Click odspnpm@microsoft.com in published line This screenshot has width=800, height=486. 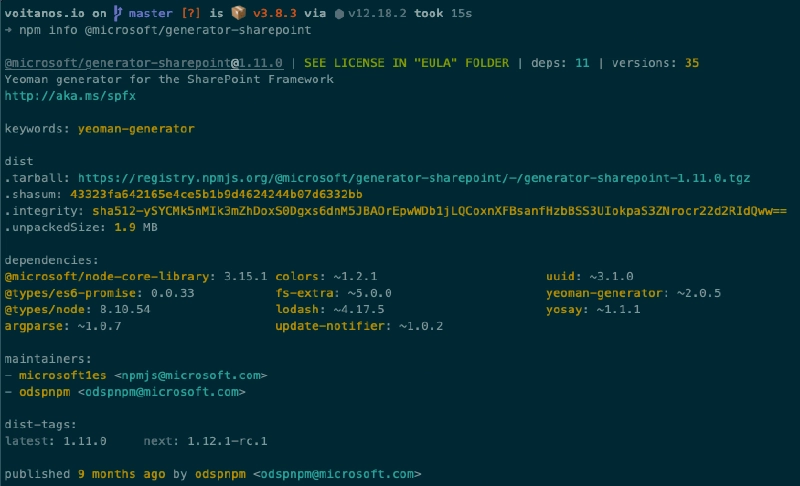point(337,474)
